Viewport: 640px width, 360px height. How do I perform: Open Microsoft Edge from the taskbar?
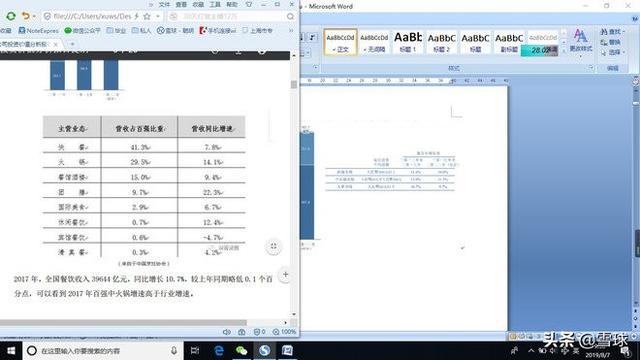[x=219, y=351]
